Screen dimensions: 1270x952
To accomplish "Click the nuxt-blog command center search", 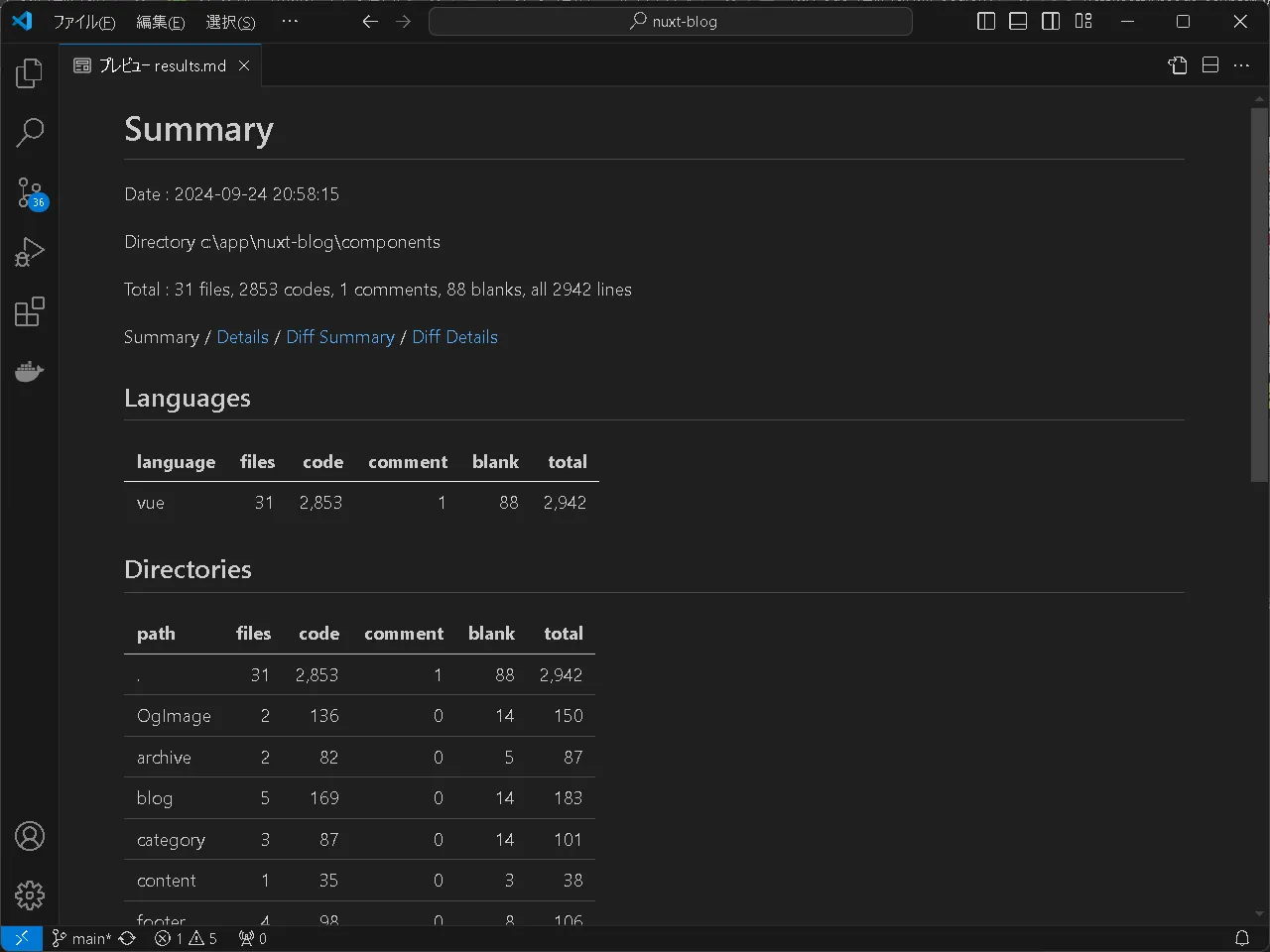I will point(671,21).
